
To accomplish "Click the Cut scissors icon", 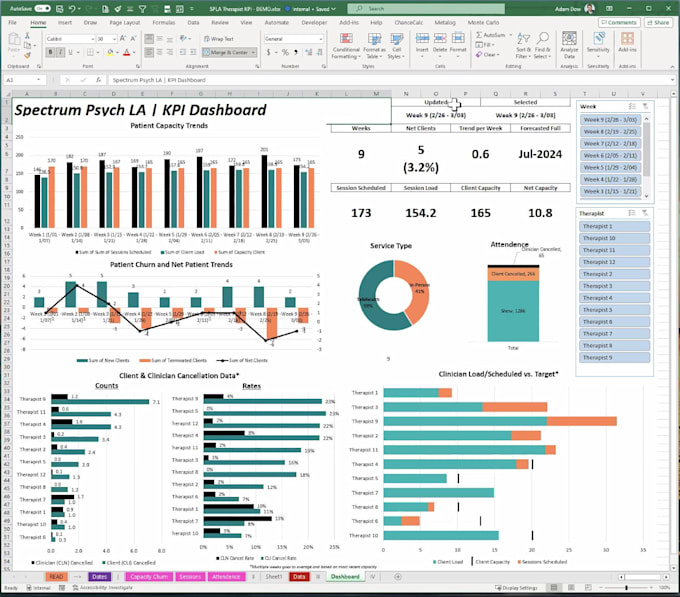I will tap(27, 36).
